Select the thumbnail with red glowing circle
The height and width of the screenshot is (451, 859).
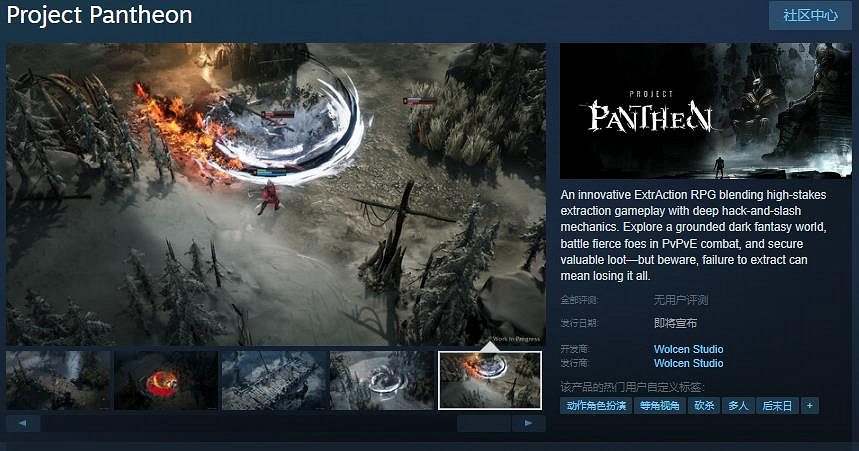tap(166, 381)
